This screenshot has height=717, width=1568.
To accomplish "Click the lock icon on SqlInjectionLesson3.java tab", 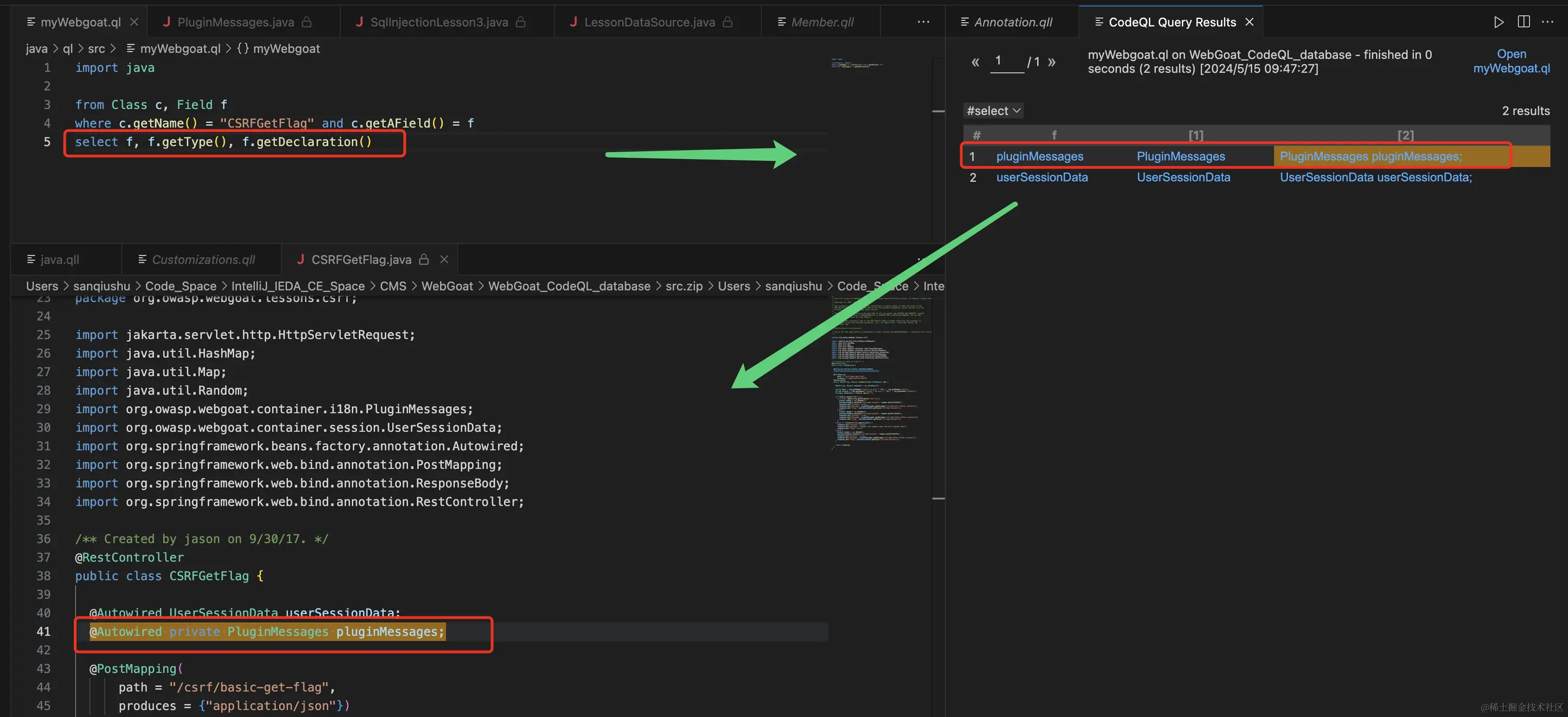I will [521, 22].
